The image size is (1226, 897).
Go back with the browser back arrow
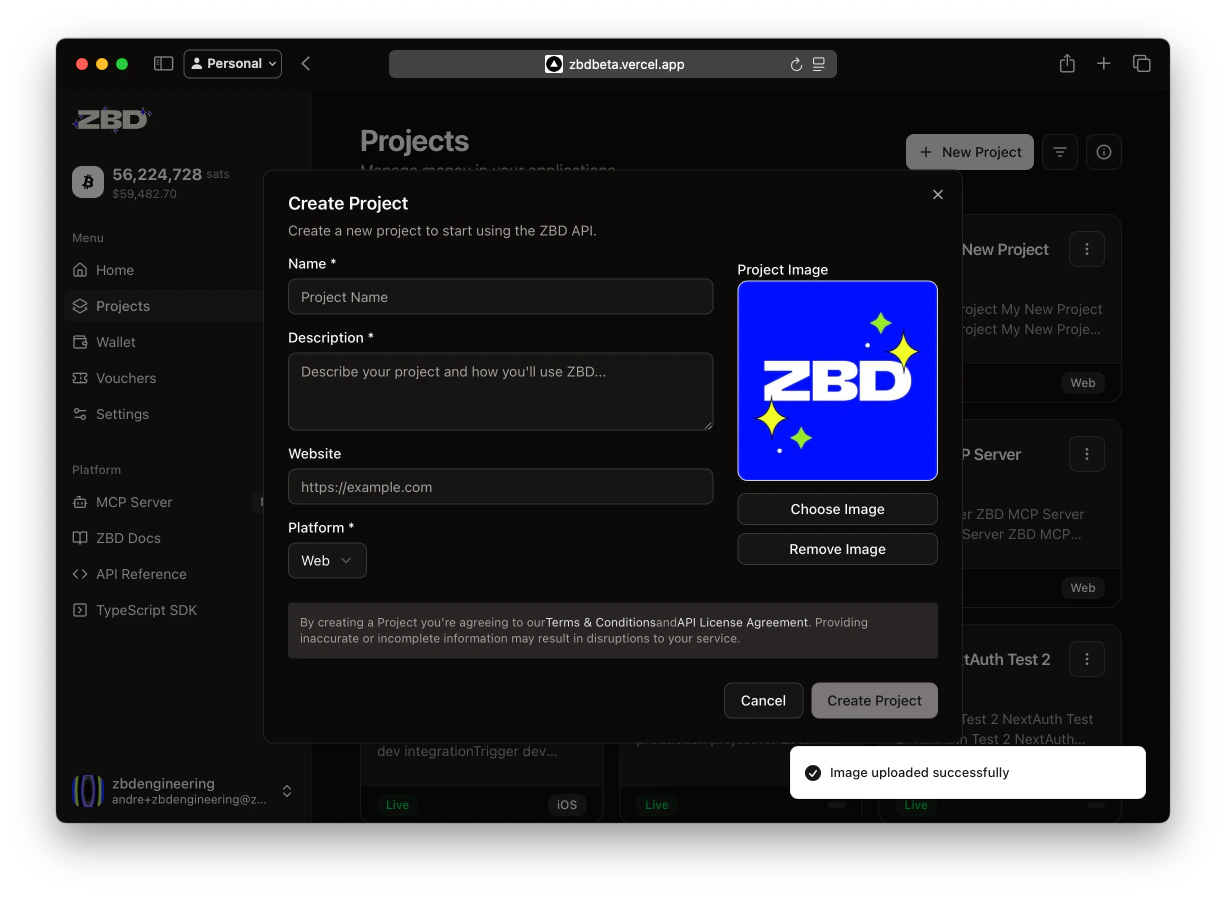point(306,64)
